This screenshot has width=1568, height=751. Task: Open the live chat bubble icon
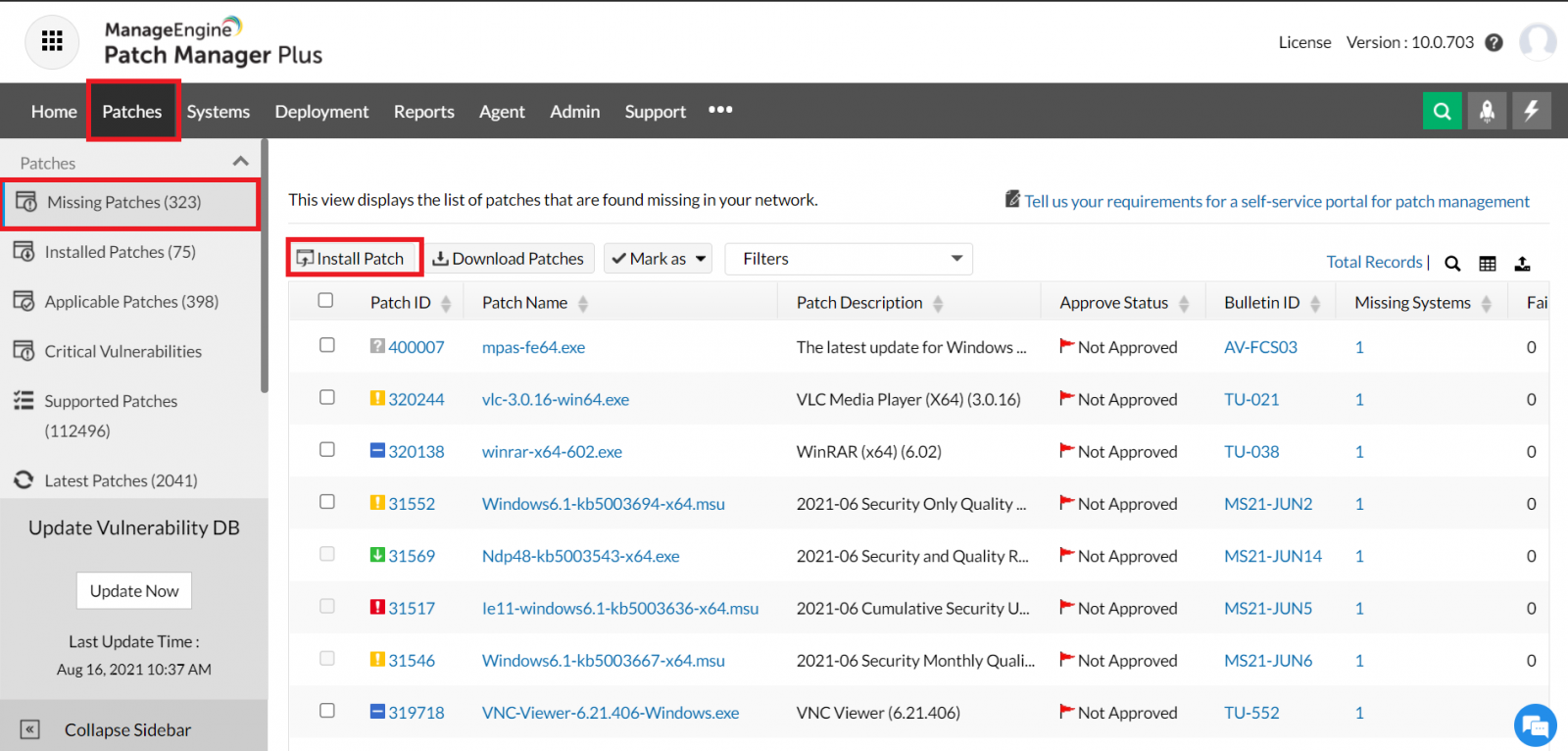click(x=1535, y=726)
